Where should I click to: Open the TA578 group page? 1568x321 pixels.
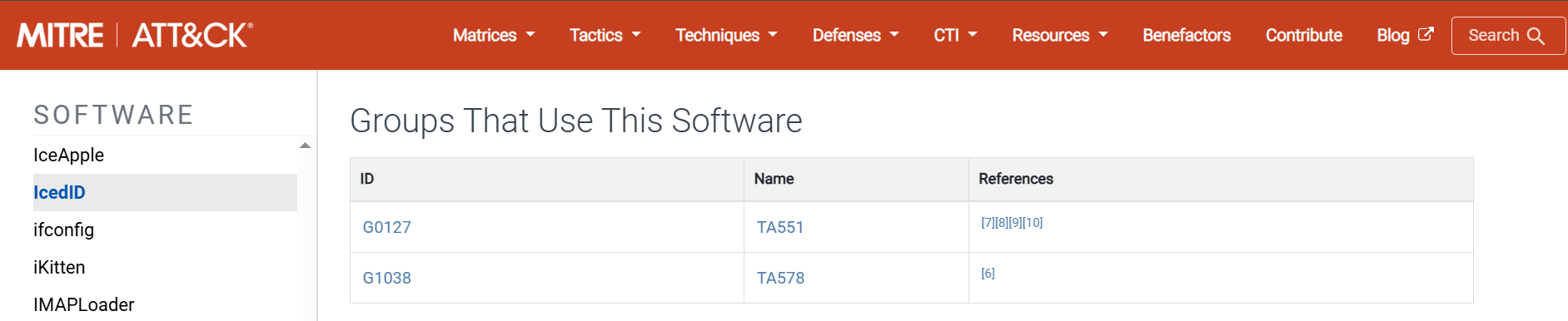point(780,278)
